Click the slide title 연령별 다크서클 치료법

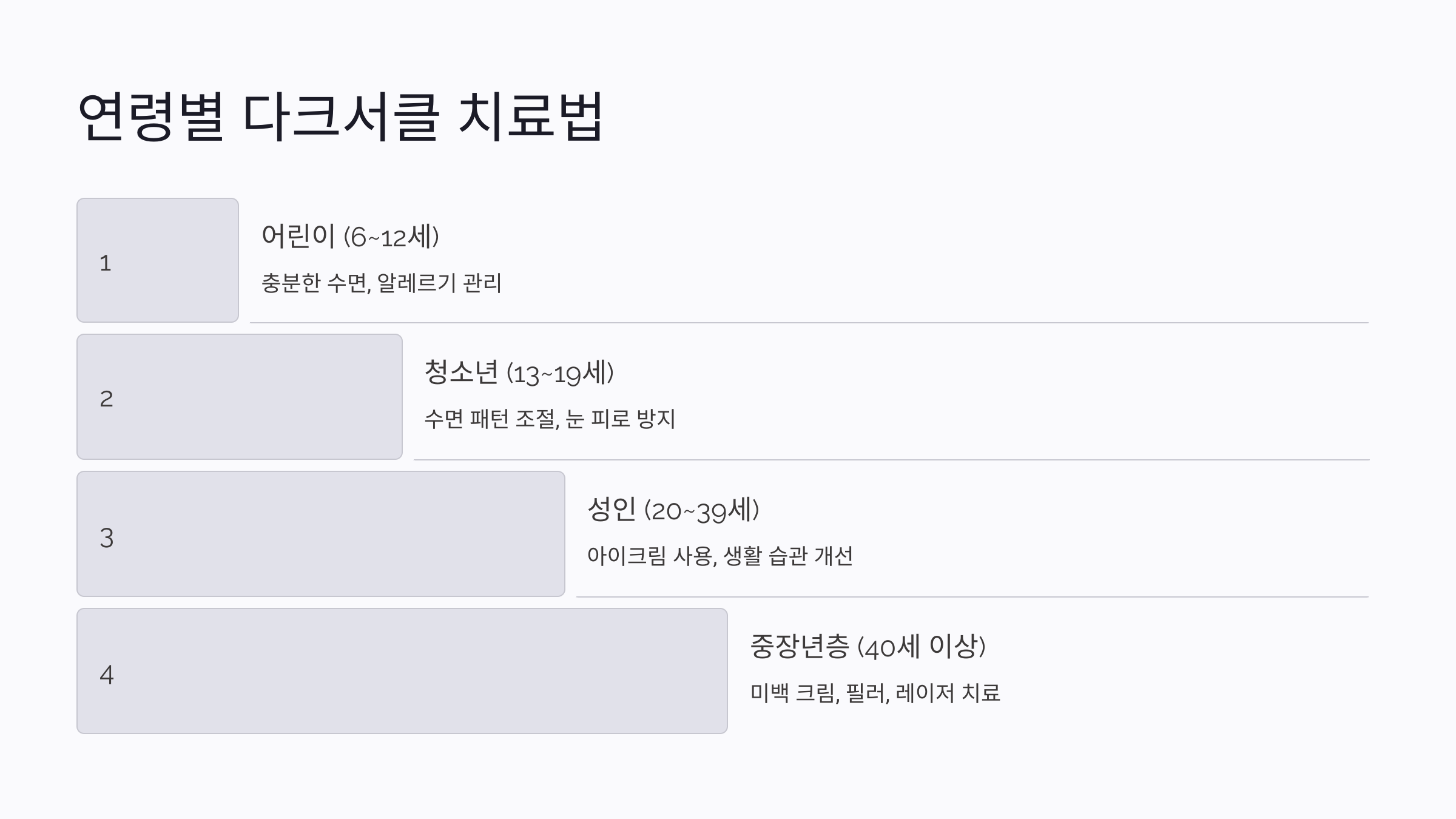[340, 116]
